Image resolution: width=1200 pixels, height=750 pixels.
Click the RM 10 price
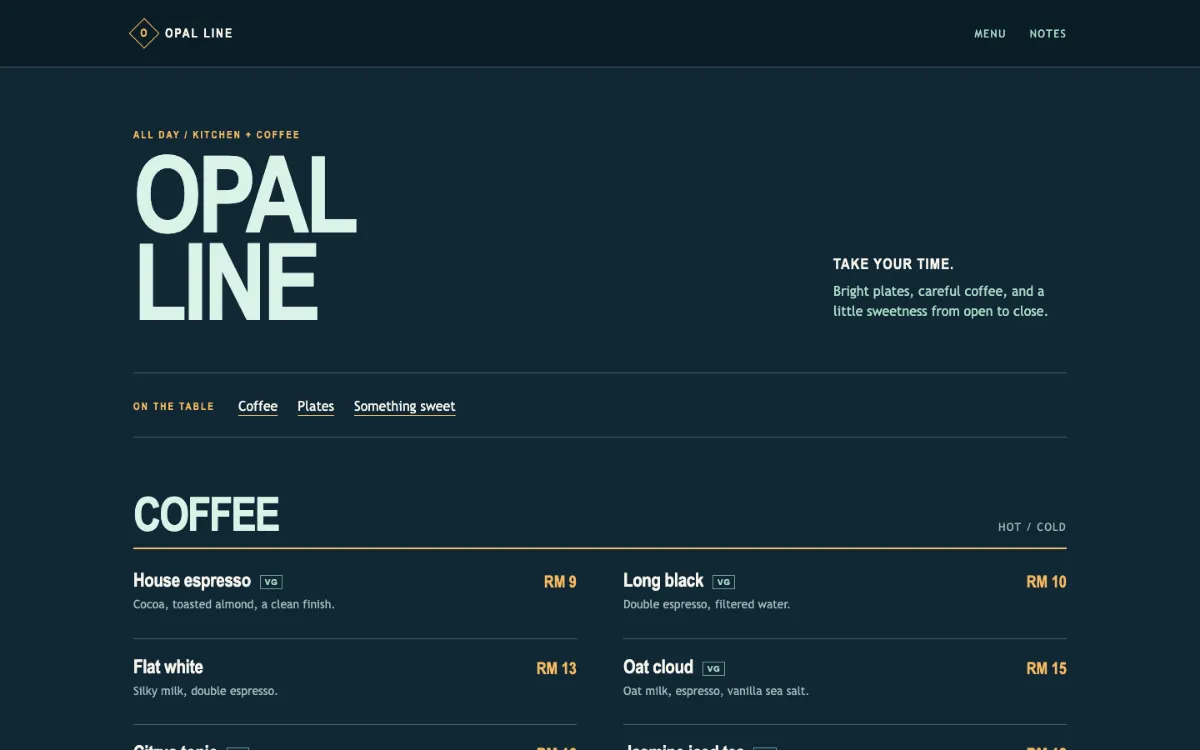click(1046, 582)
